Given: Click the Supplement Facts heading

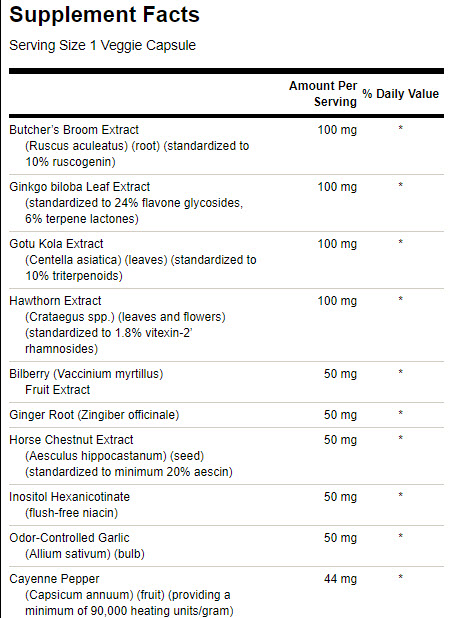Looking at the screenshot, I should tap(104, 15).
